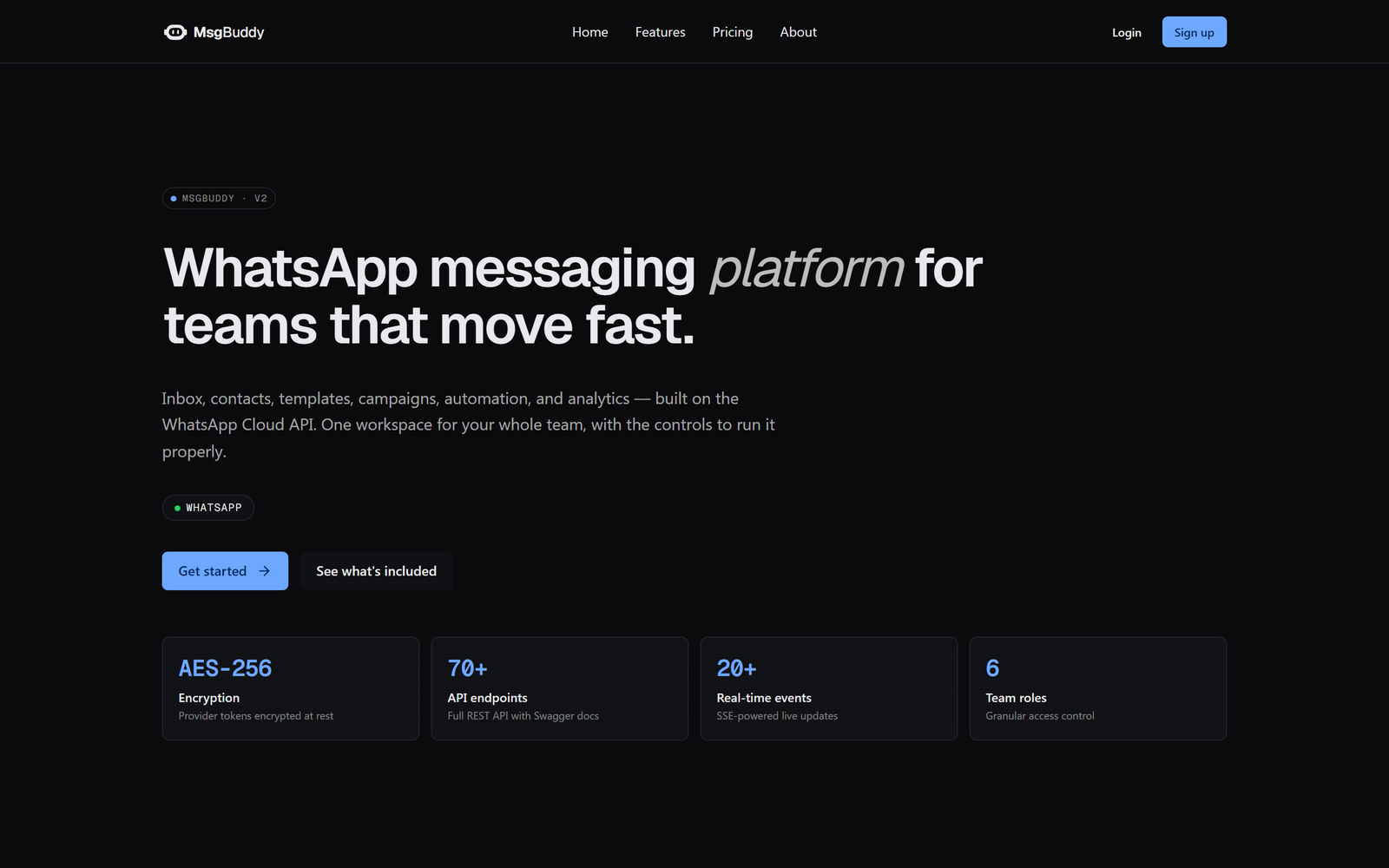Click the 20+ stat value
The image size is (1389, 868).
(737, 668)
